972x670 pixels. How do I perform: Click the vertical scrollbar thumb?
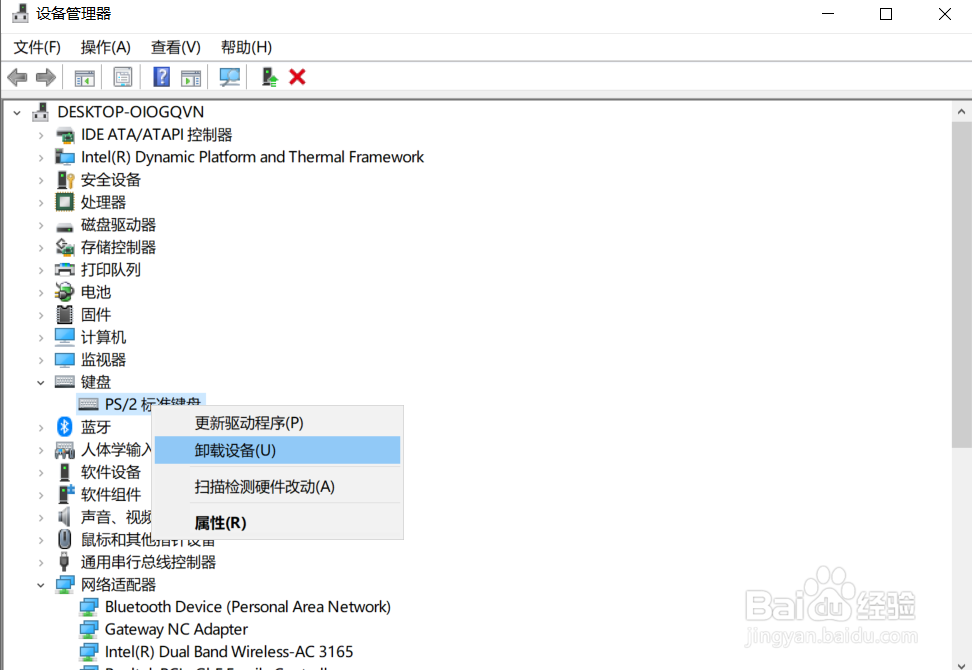coord(961,284)
